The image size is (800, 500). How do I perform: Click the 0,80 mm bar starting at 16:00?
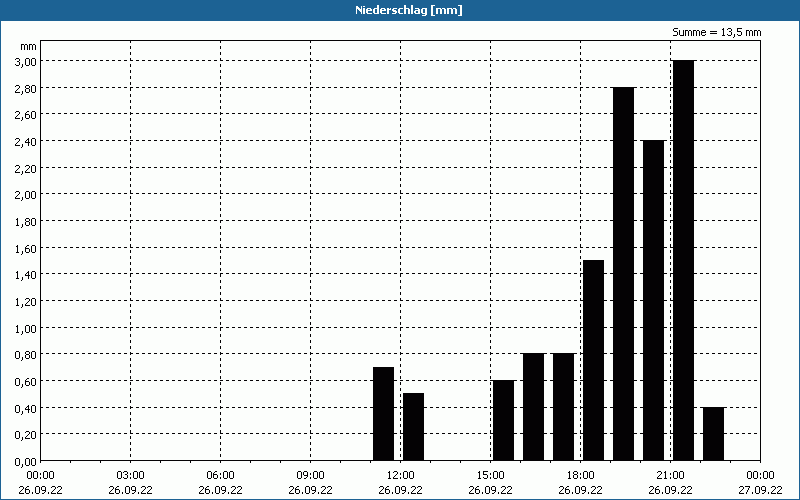click(x=534, y=407)
